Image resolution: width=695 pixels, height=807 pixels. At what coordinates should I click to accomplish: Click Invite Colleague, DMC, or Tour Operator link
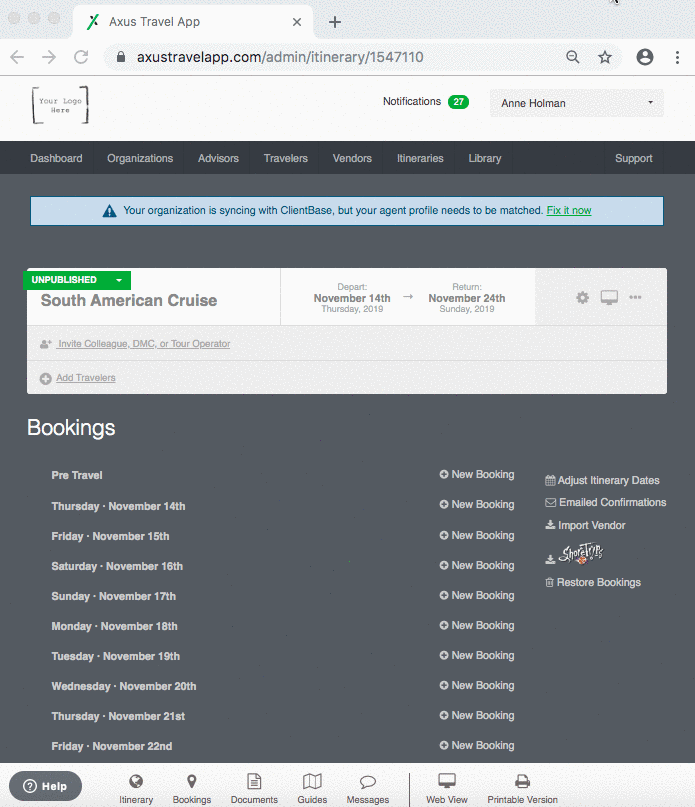coord(144,344)
